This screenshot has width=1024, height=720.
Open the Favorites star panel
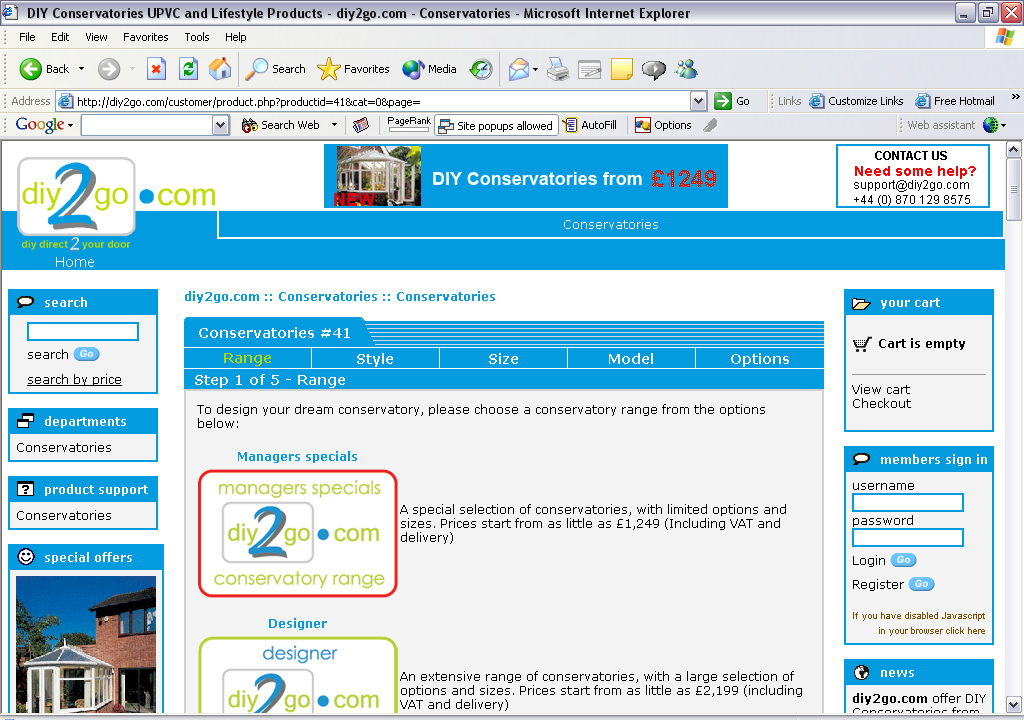coord(328,69)
